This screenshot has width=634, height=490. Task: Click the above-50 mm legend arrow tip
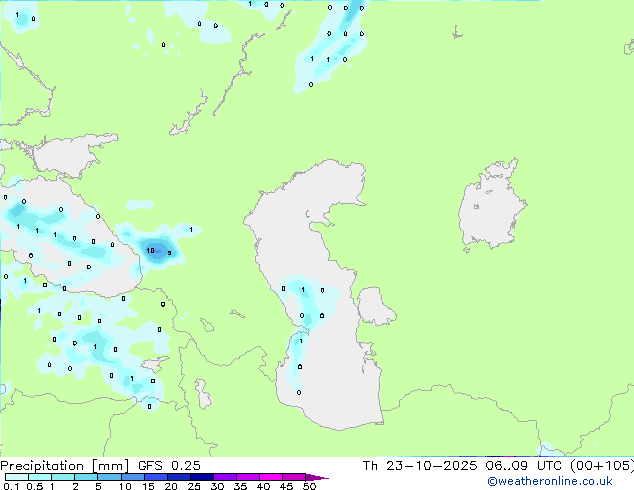click(317, 477)
